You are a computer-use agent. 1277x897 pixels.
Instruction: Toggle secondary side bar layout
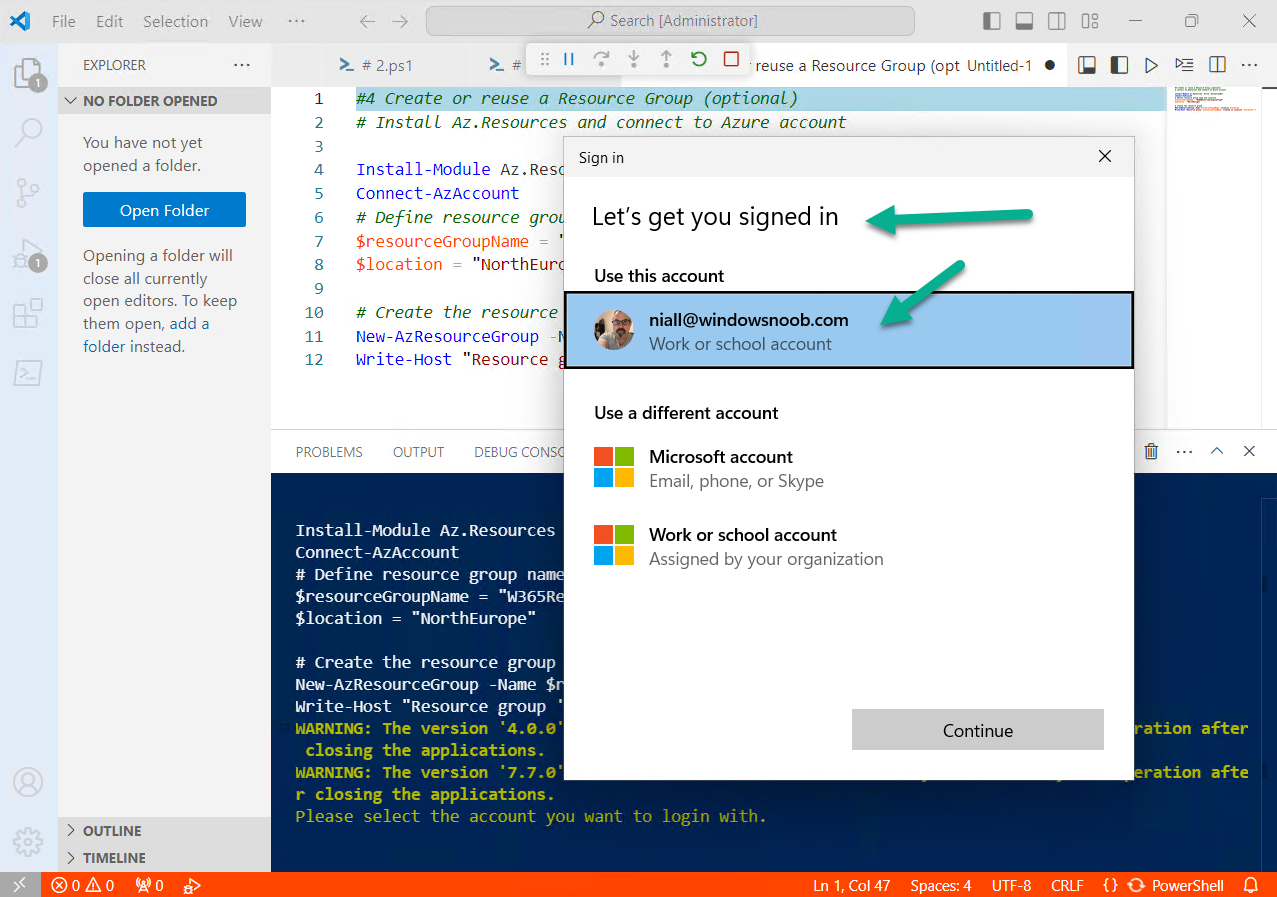pos(1057,21)
